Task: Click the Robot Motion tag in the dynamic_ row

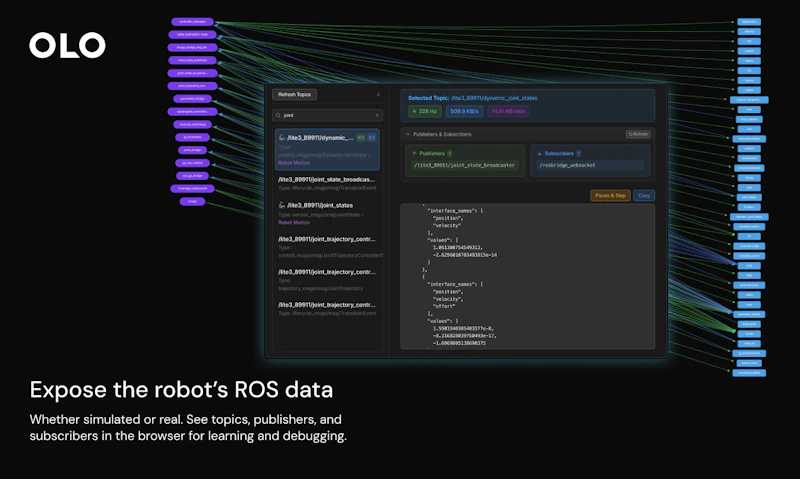Action: (294, 163)
